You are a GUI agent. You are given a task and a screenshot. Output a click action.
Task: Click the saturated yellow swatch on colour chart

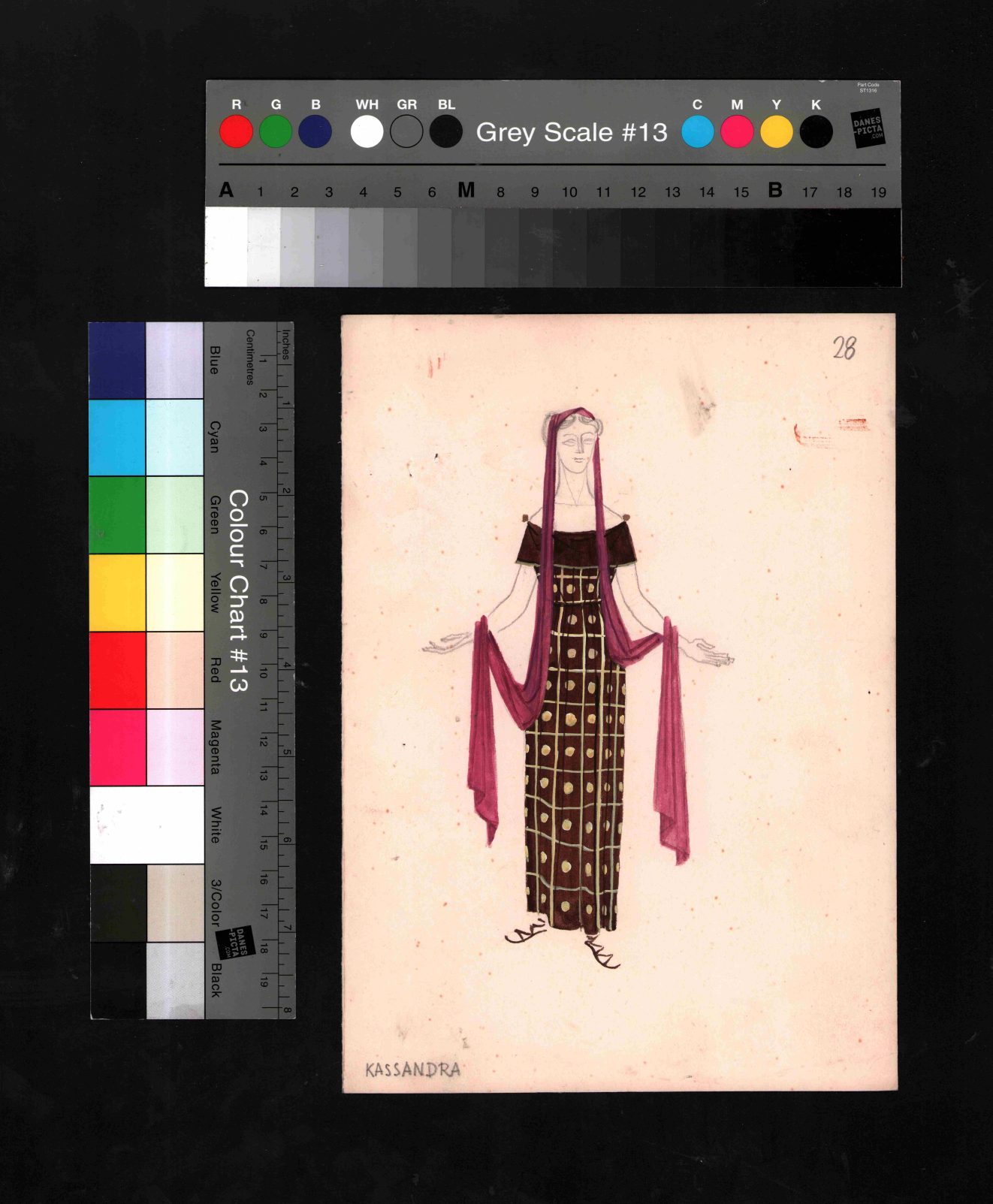pyautogui.click(x=117, y=592)
